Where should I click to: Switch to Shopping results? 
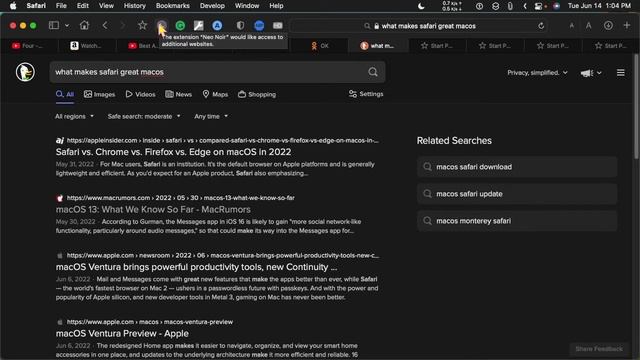257,94
